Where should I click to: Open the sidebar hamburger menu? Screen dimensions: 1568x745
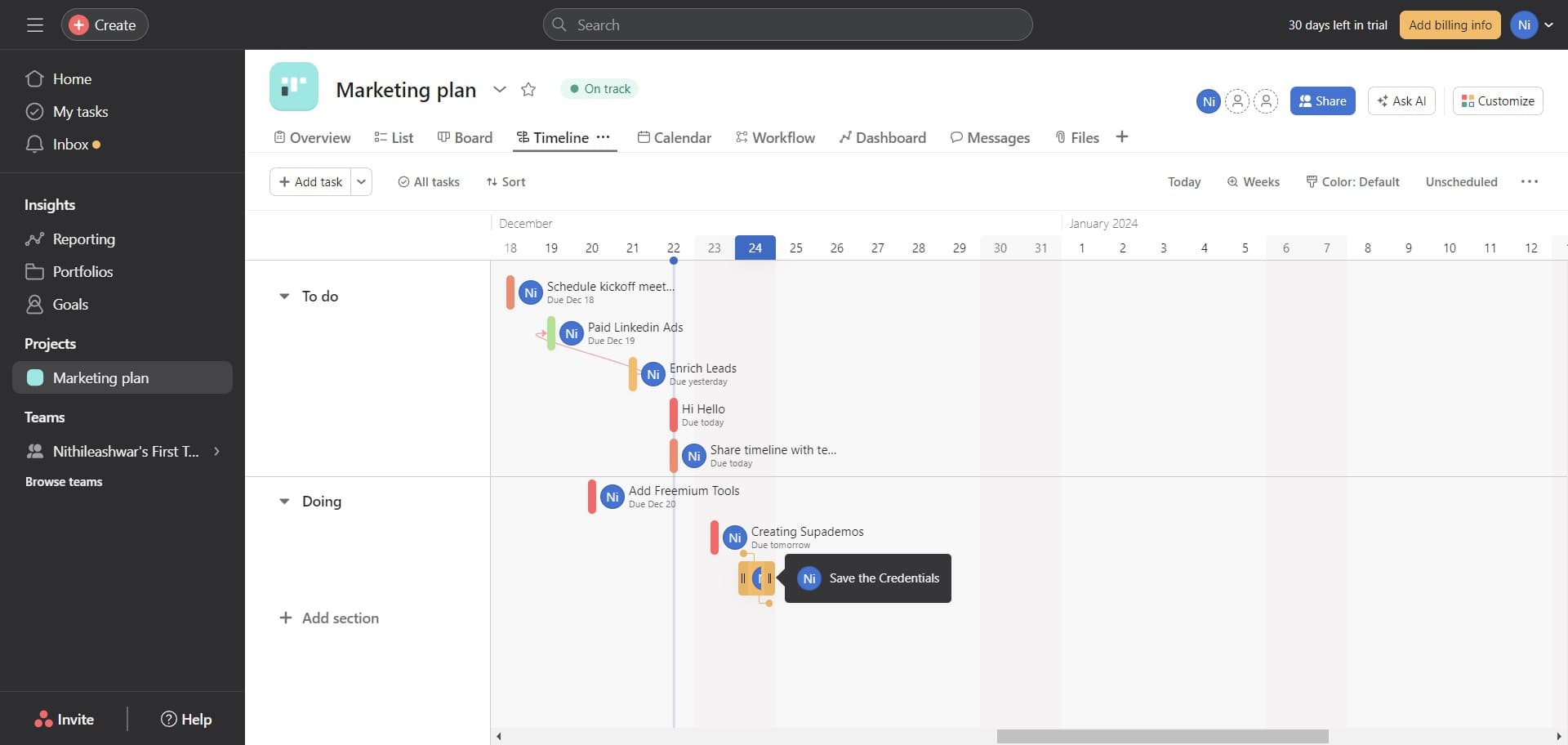[34, 25]
